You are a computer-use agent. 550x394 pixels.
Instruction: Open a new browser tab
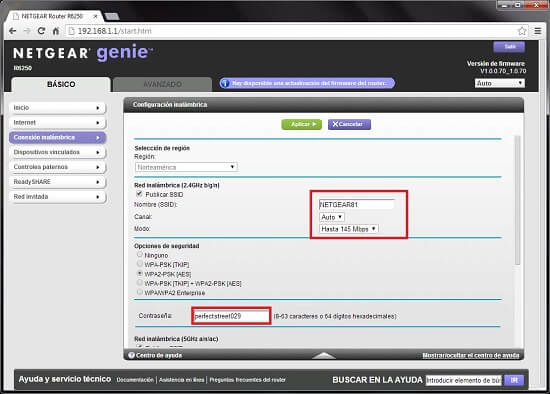[112, 16]
